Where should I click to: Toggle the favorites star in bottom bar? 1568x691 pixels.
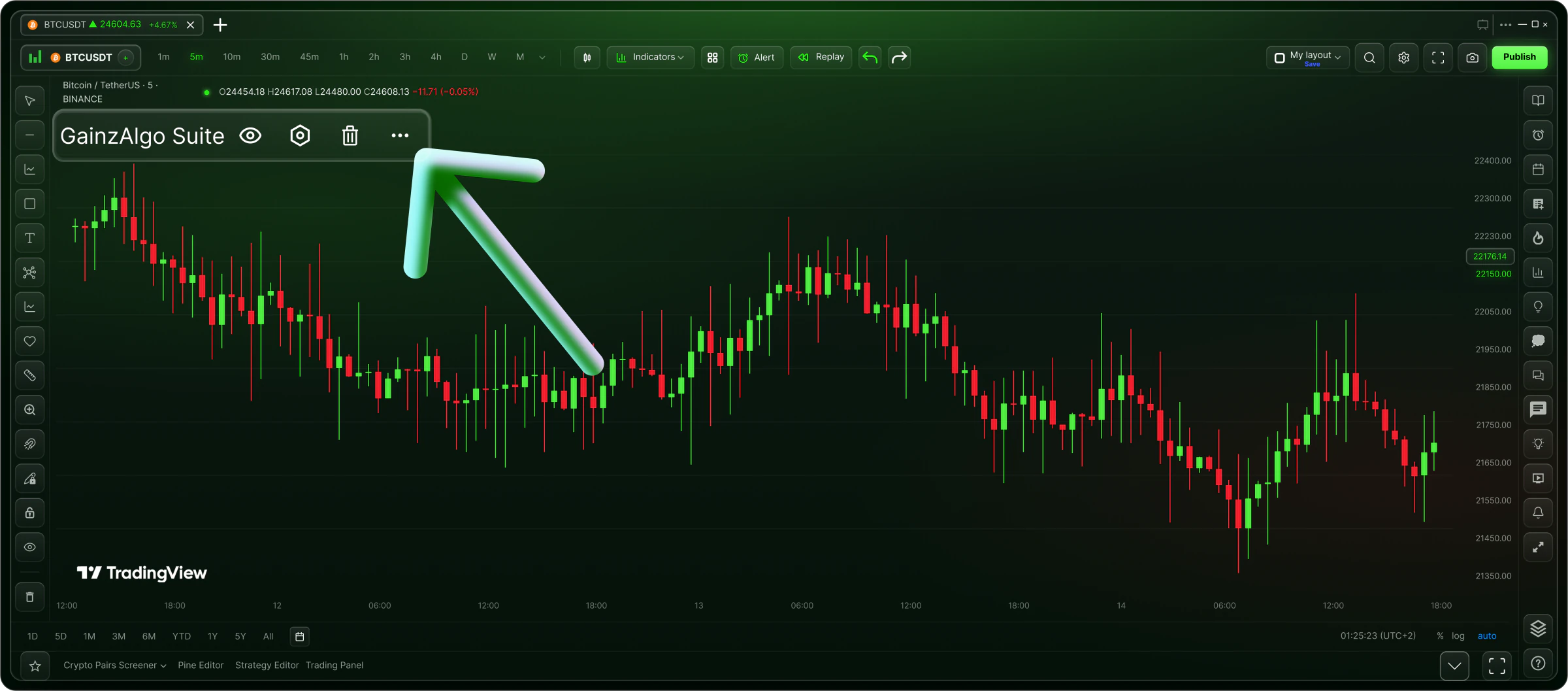[35, 666]
